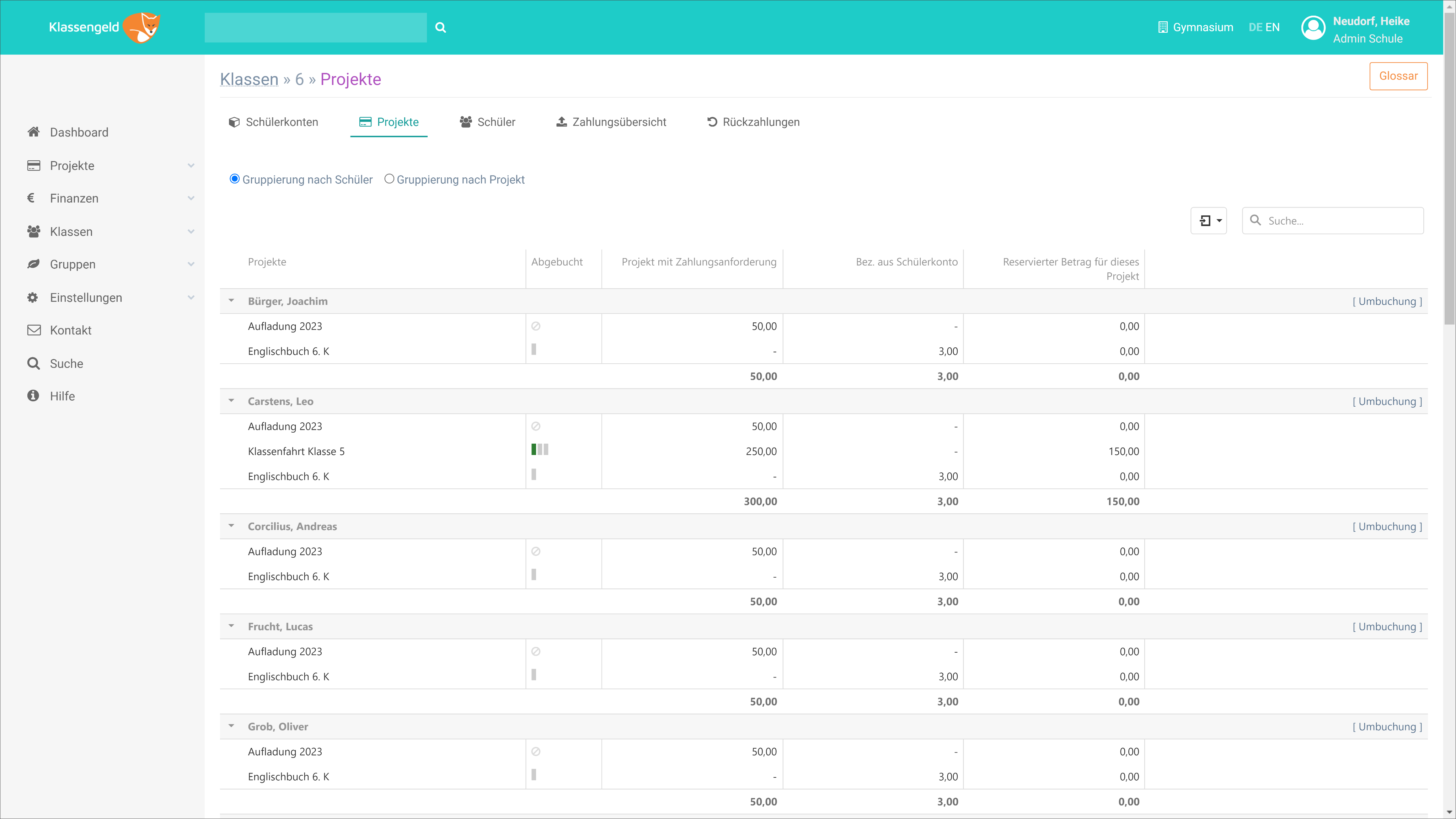Click the Einstellungen gear icon
Image resolution: width=1456 pixels, height=819 pixels.
(33, 297)
